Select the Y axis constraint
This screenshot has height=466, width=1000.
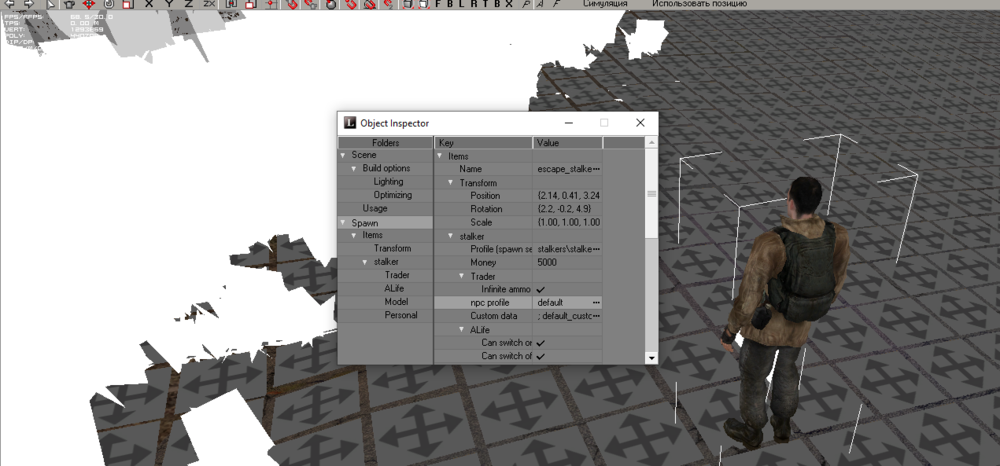pos(168,4)
